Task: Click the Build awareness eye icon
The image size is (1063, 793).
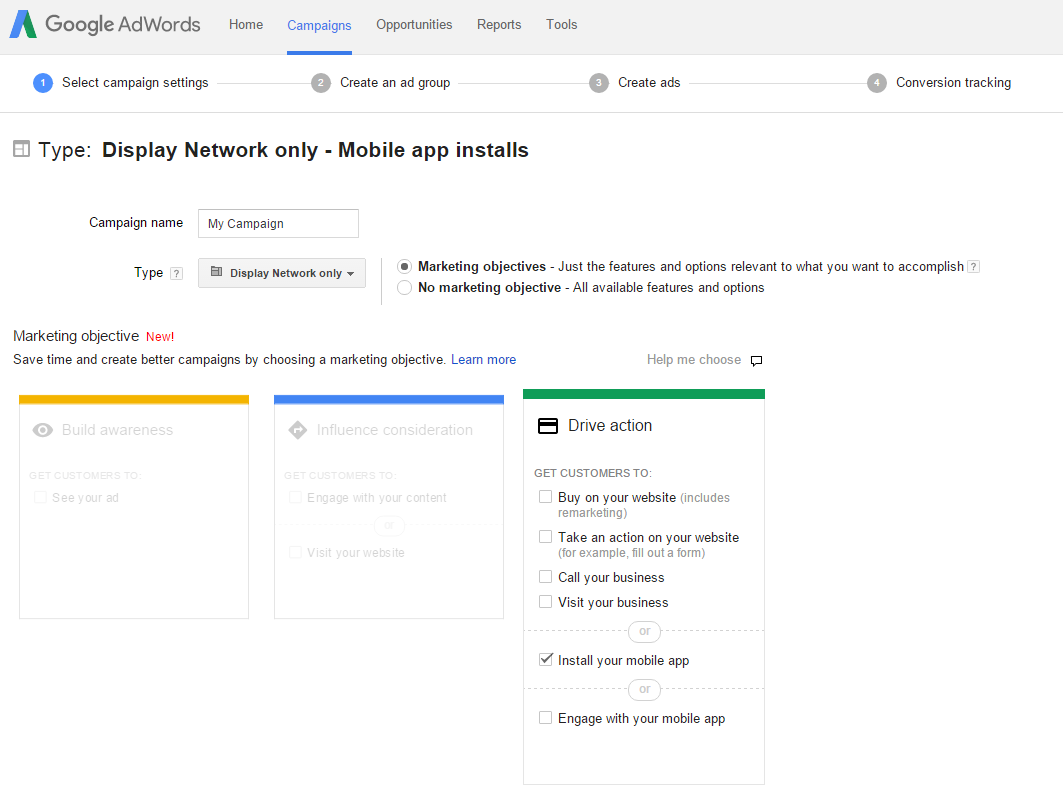Action: pos(43,430)
